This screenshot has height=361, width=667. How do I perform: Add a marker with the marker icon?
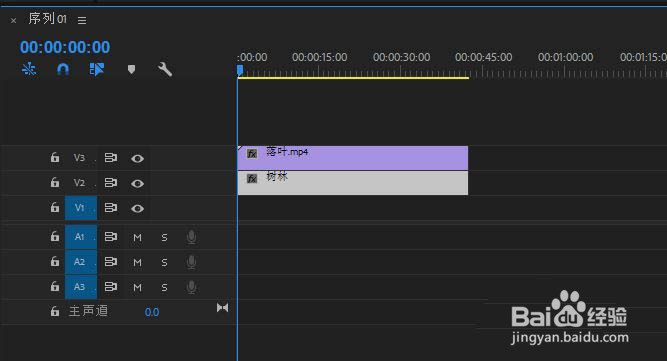131,69
